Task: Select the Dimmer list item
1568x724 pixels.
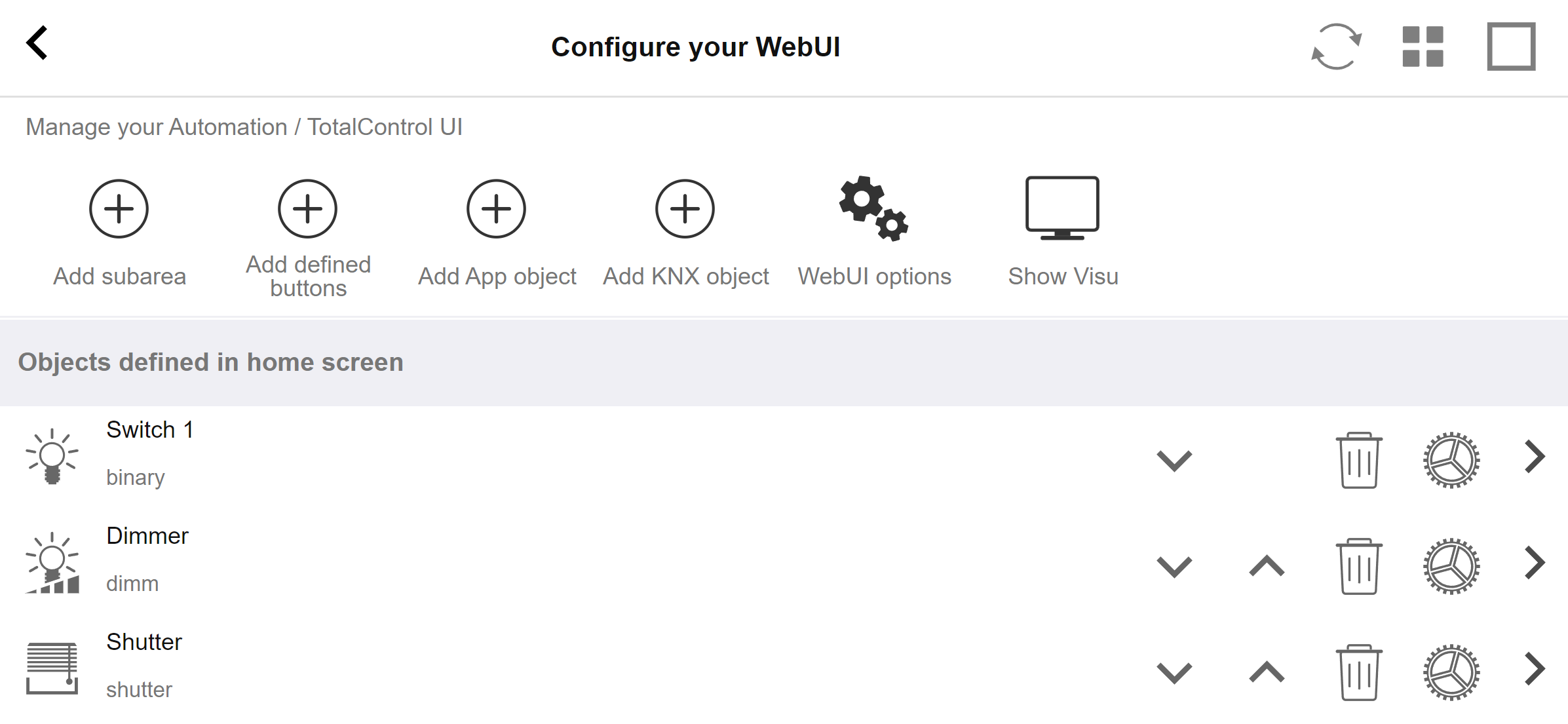Action: (784, 562)
